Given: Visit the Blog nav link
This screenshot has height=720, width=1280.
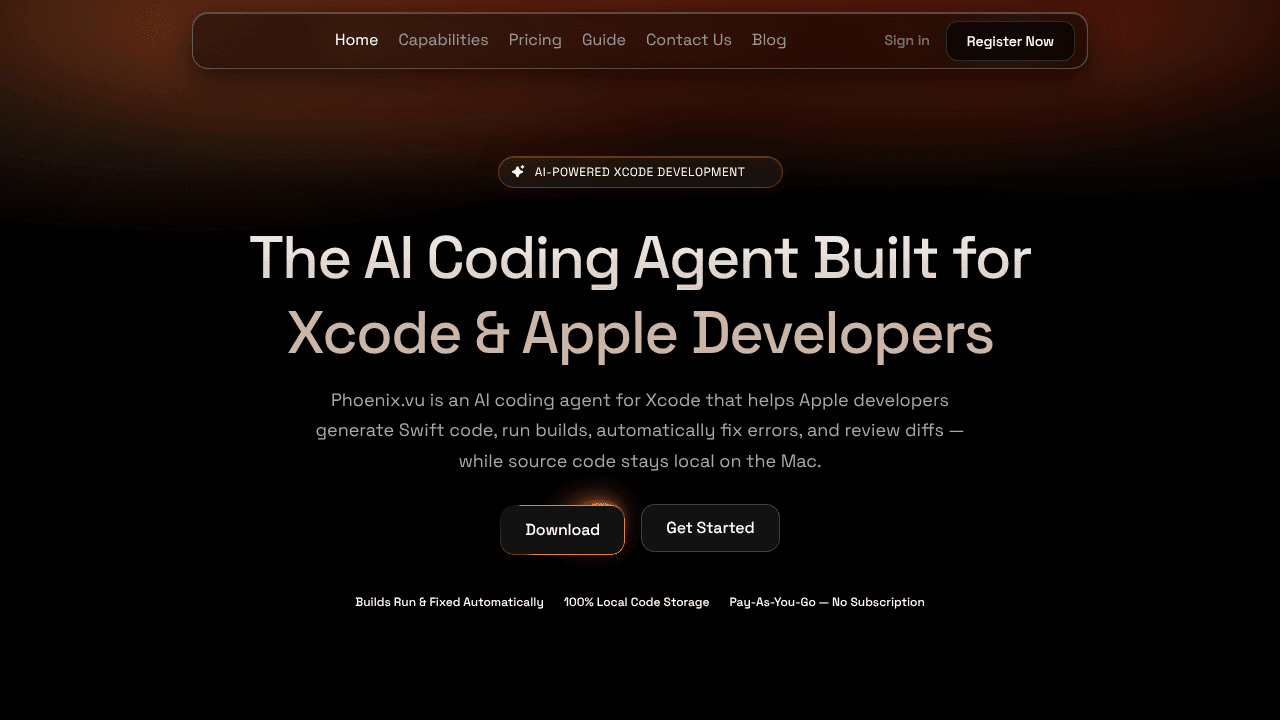Looking at the screenshot, I should (x=769, y=40).
